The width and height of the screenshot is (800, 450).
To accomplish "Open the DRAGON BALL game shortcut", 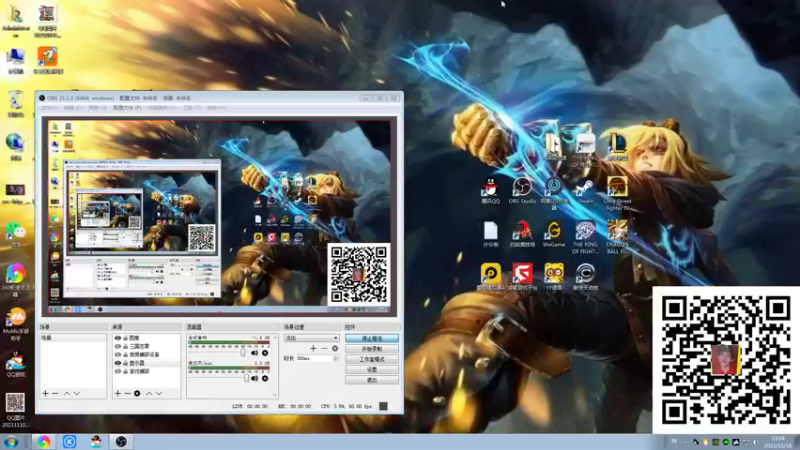I will click(617, 237).
